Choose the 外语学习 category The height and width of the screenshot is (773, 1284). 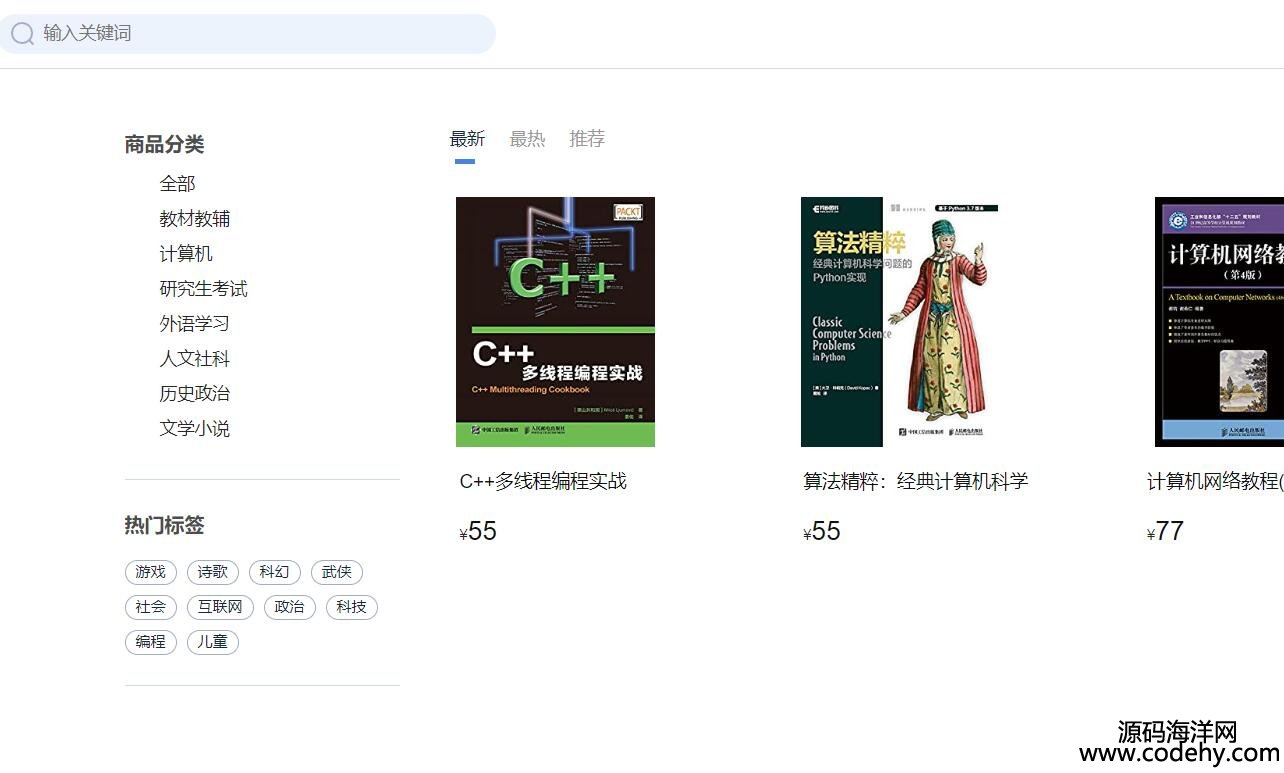[x=195, y=324]
